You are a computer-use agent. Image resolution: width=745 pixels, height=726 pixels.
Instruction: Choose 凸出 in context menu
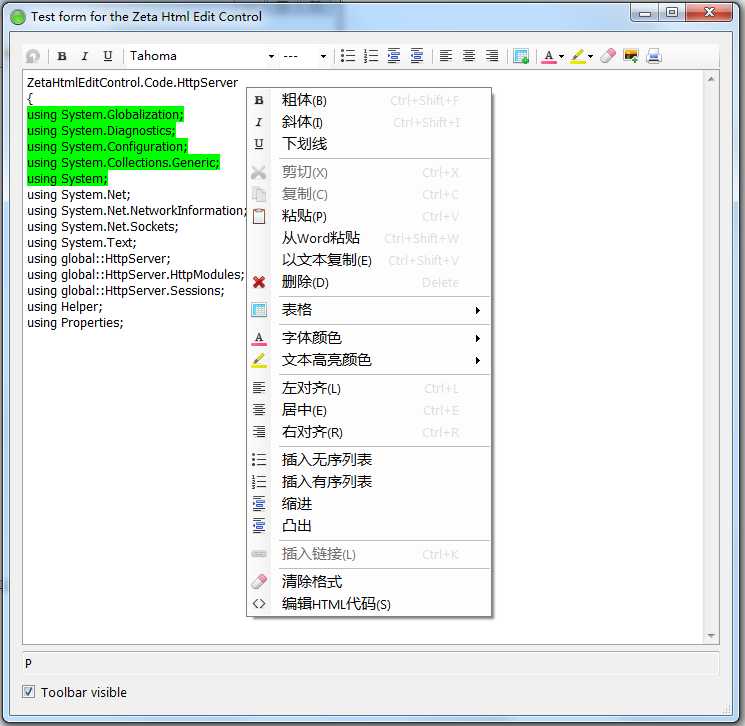[370, 525]
